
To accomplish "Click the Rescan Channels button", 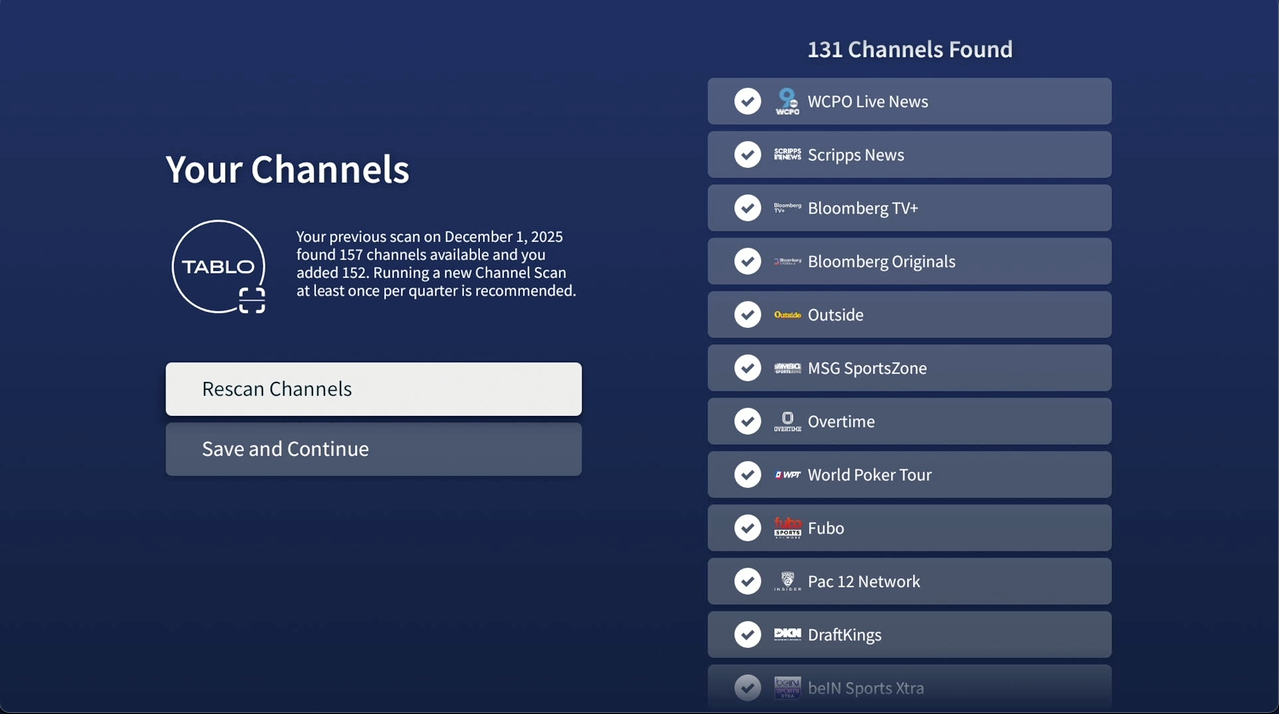I will click(x=373, y=389).
